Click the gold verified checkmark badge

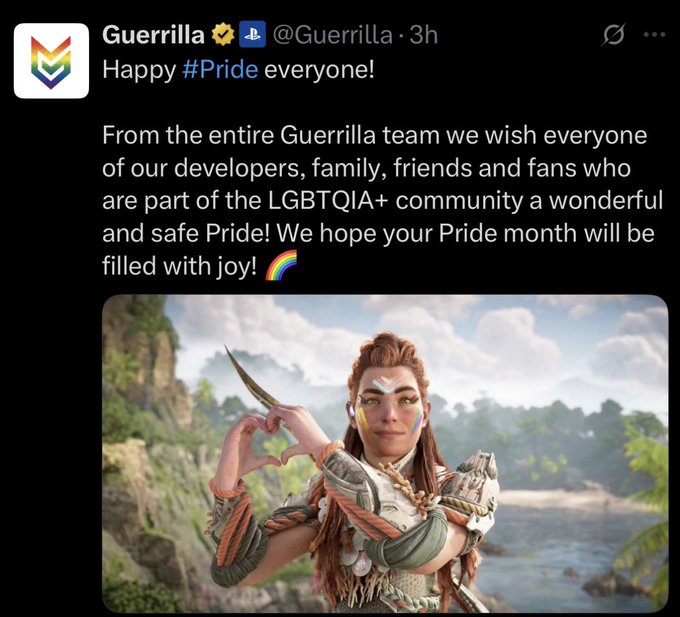(222, 36)
